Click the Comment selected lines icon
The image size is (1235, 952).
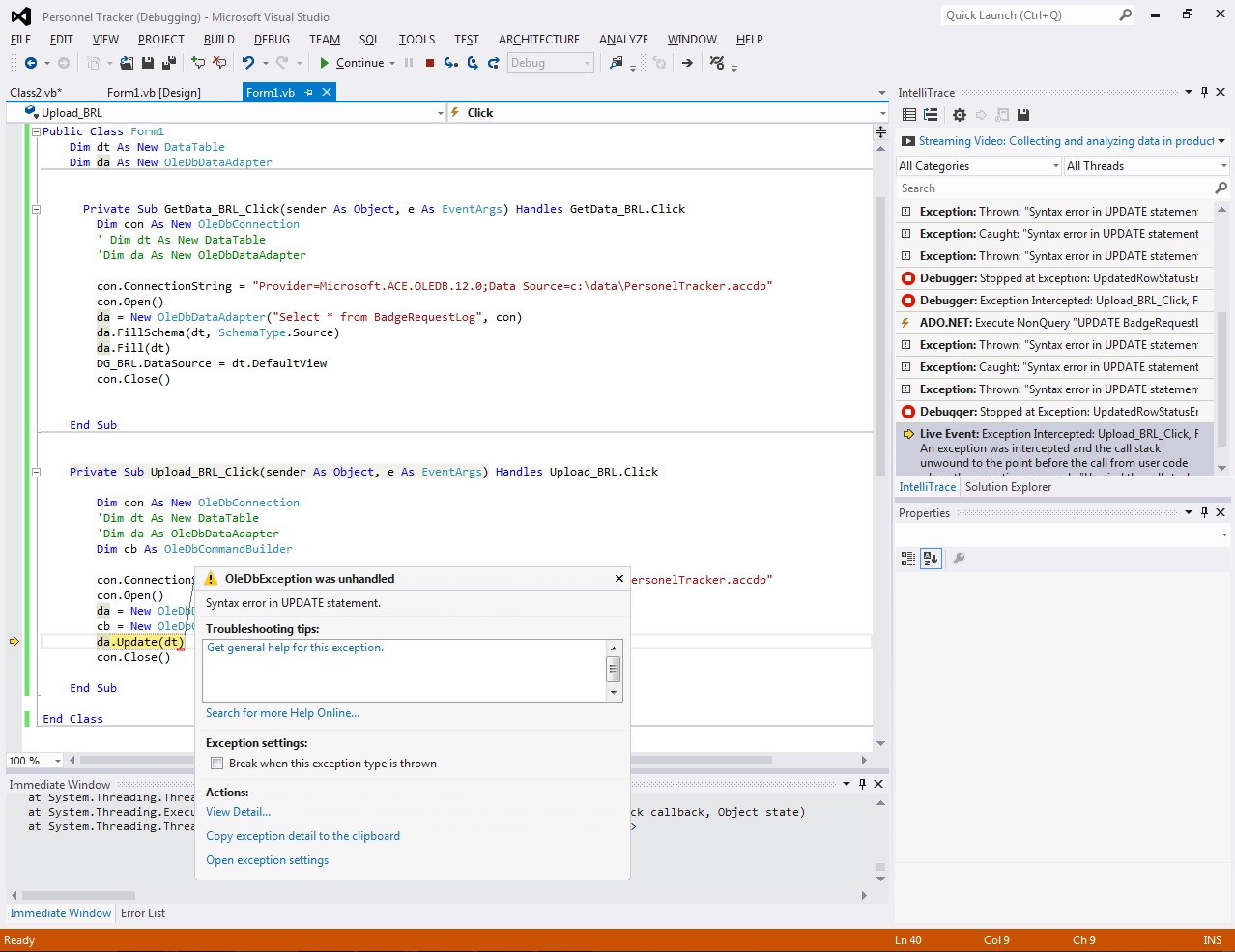[x=198, y=63]
